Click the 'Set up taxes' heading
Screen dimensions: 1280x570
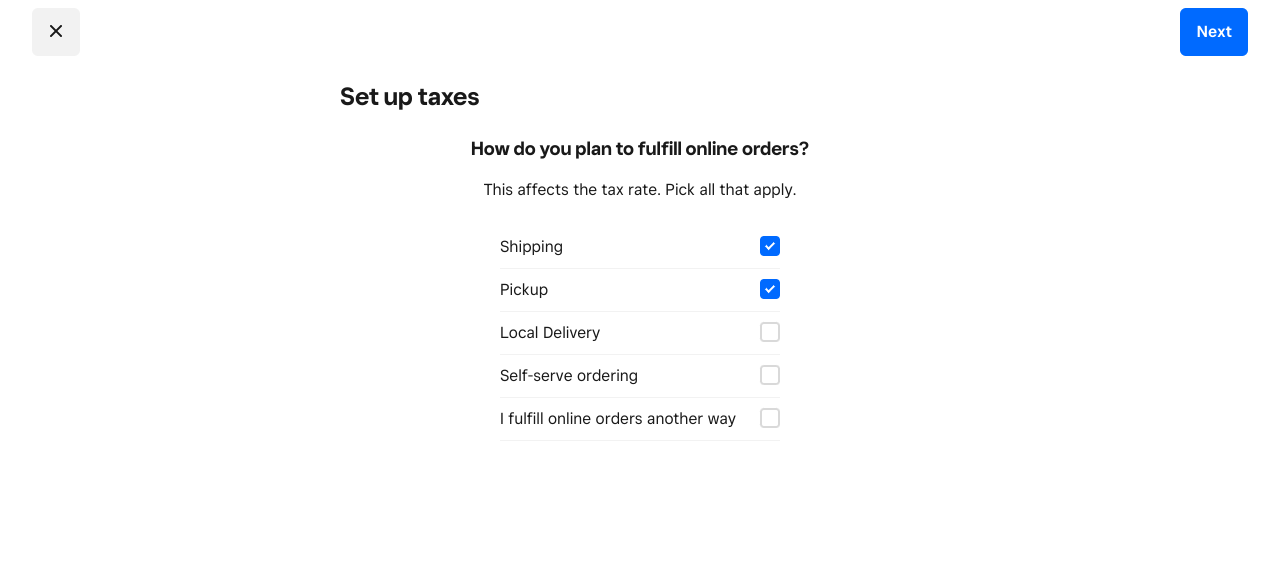409,97
